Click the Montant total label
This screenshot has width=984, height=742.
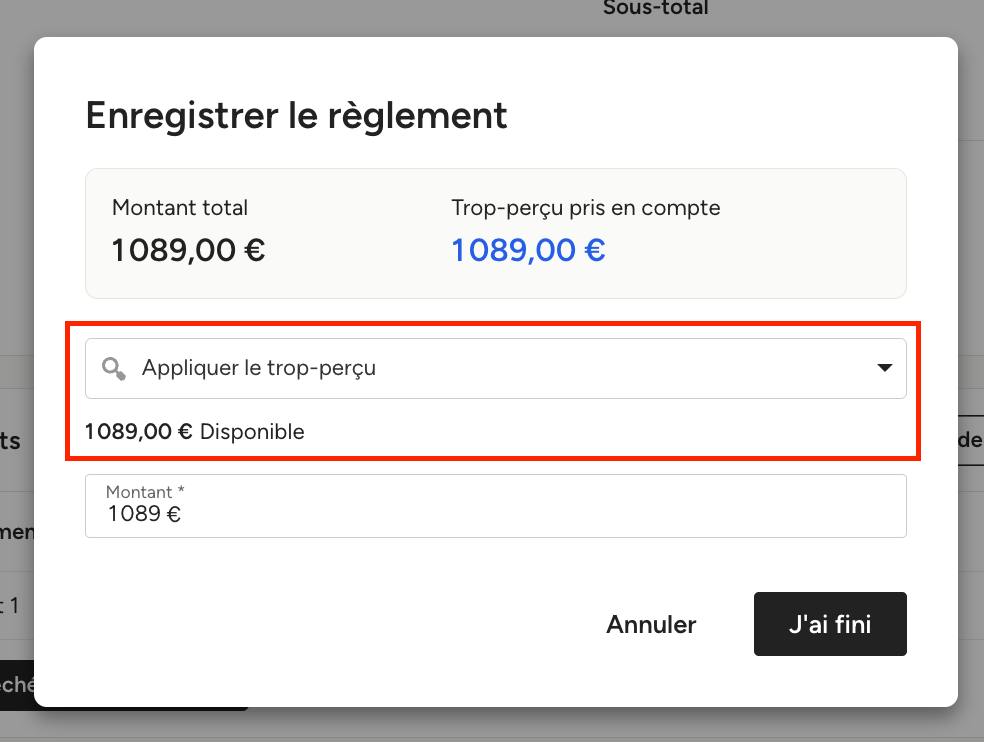click(180, 208)
